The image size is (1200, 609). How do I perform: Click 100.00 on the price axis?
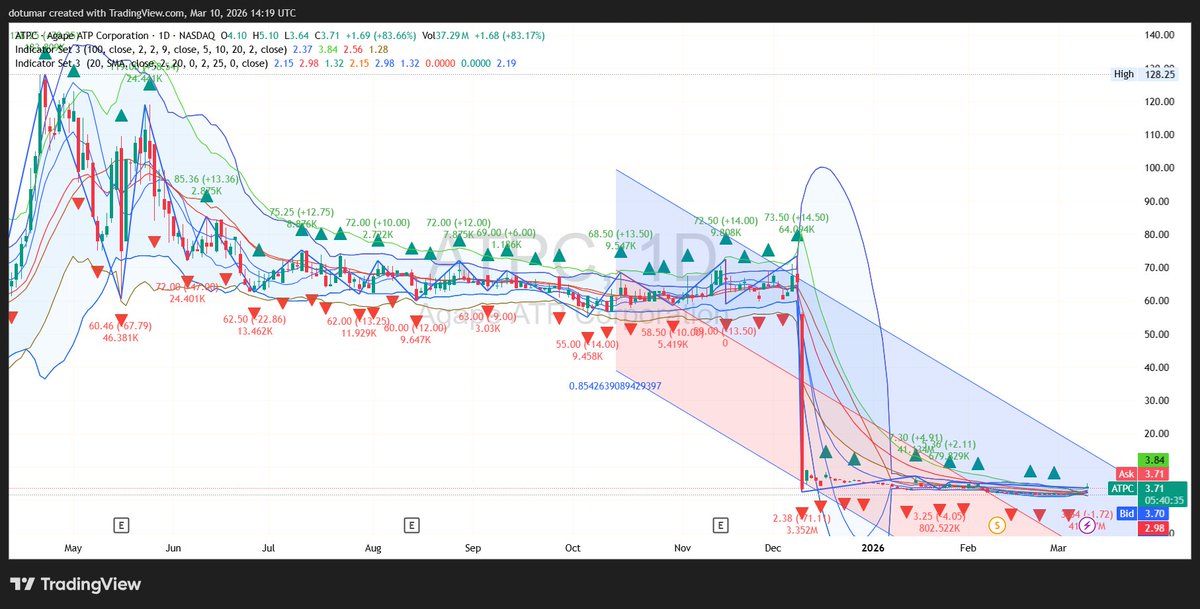click(x=1159, y=168)
